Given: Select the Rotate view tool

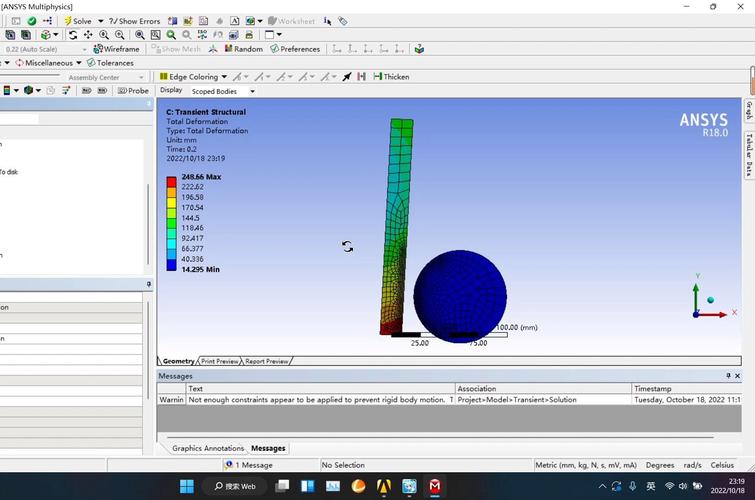Looking at the screenshot, I should pyautogui.click(x=73, y=35).
